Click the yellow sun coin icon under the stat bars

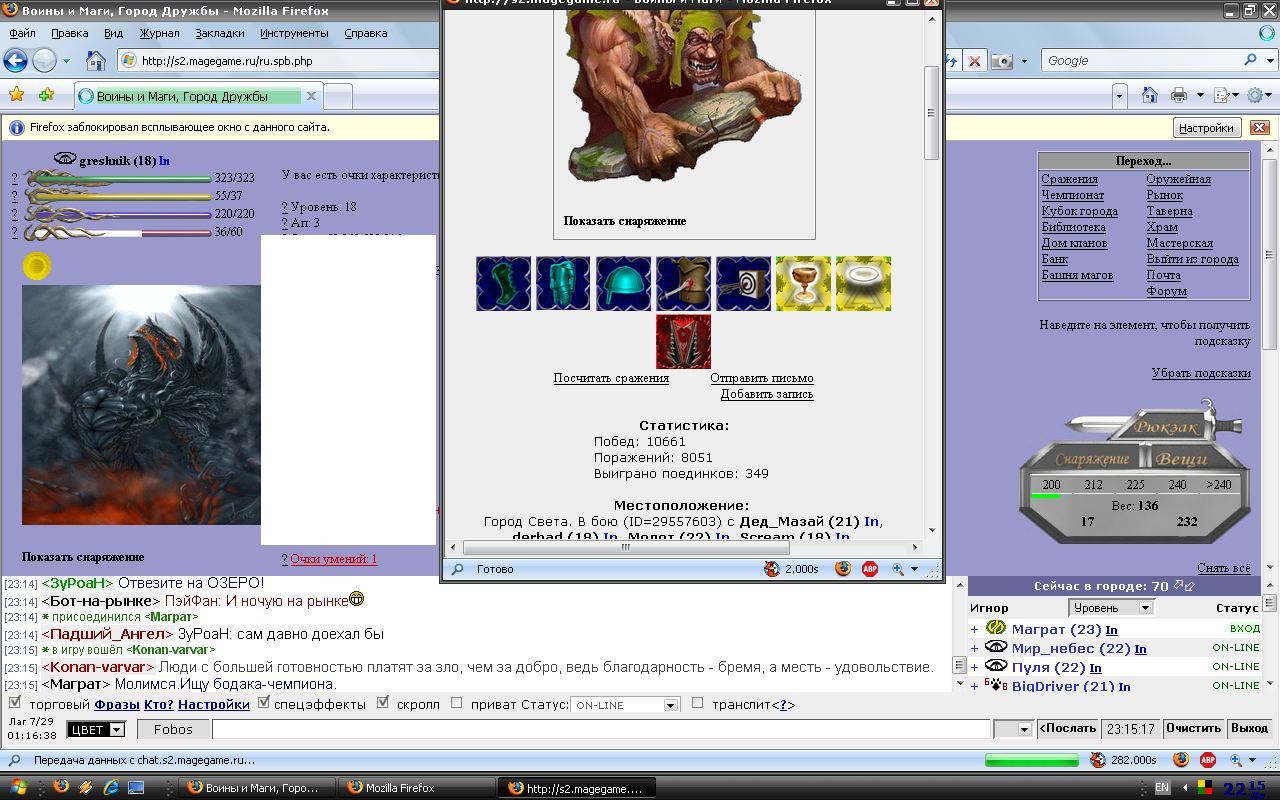point(37,265)
